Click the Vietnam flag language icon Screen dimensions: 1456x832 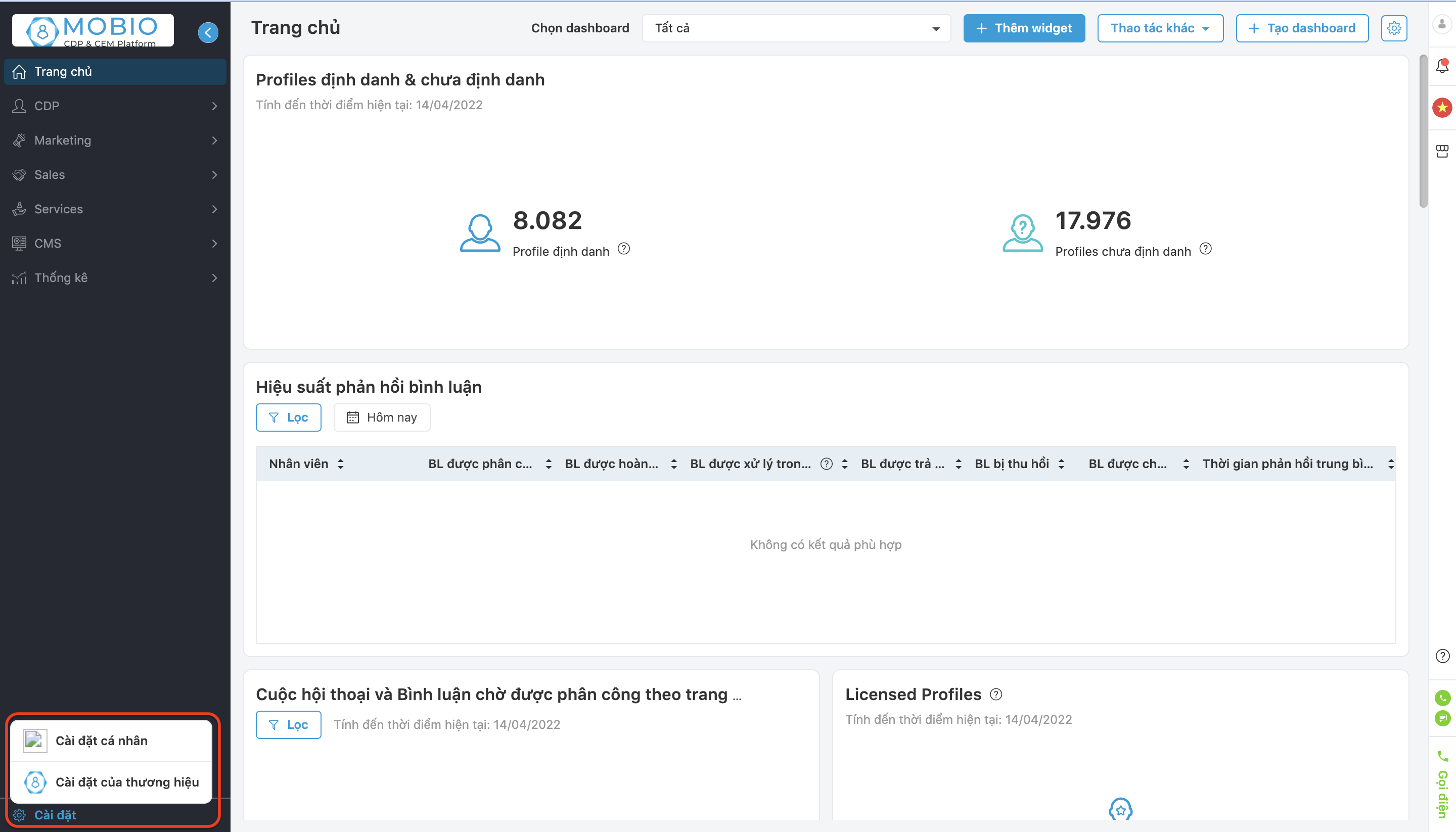pos(1442,108)
